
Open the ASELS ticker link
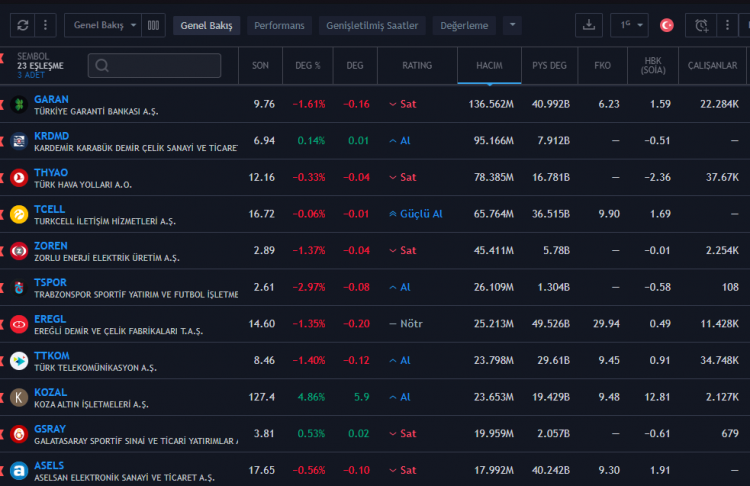tap(49, 466)
